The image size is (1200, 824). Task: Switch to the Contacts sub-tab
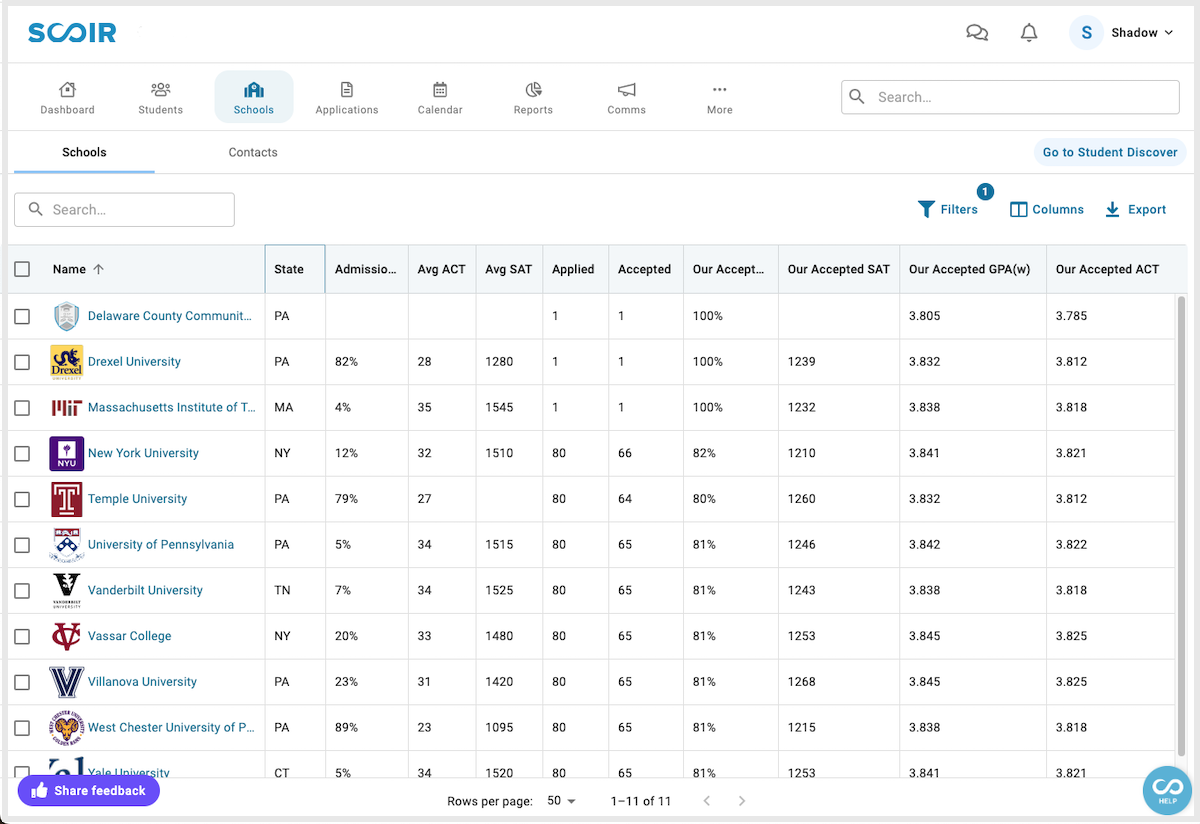pyautogui.click(x=253, y=152)
